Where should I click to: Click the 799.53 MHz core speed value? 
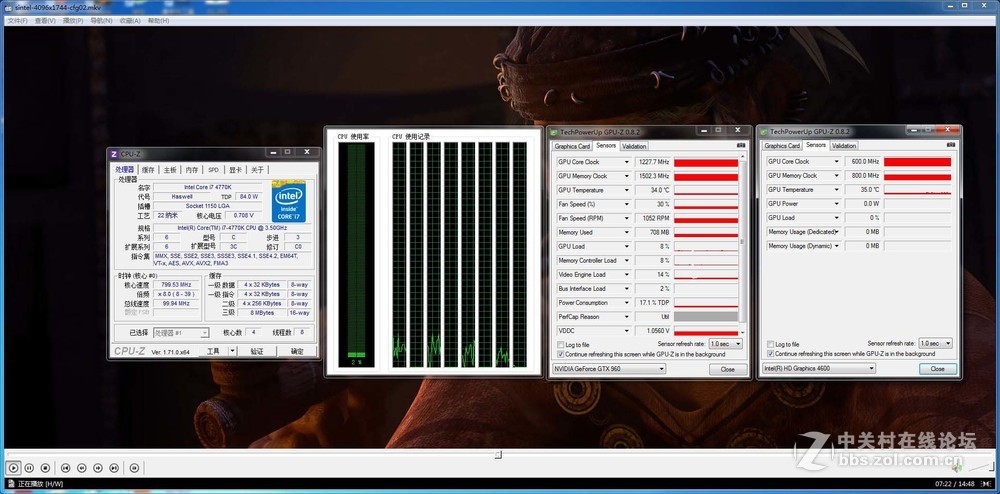tap(177, 285)
